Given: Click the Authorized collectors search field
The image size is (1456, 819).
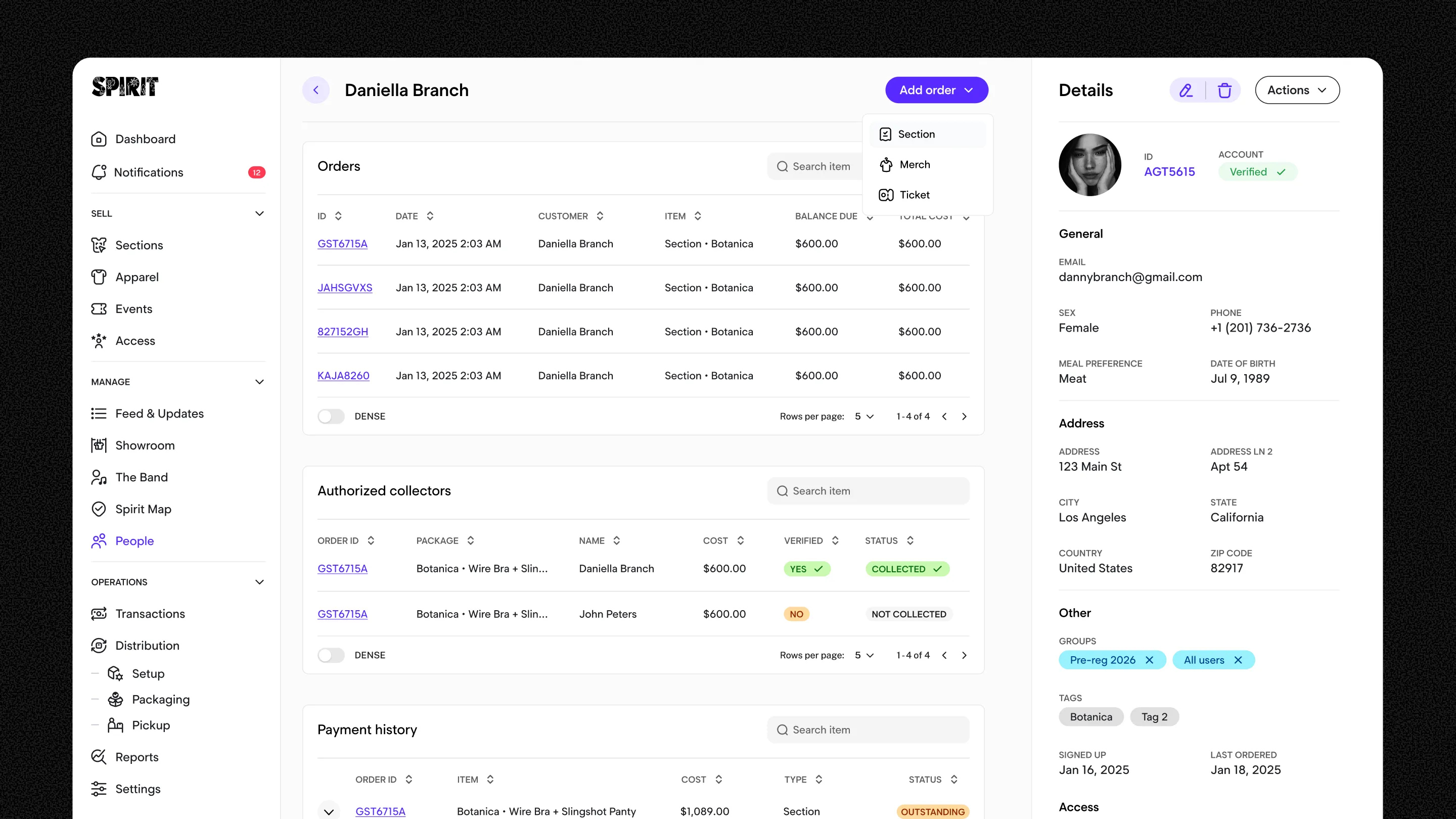Looking at the screenshot, I should tap(868, 491).
